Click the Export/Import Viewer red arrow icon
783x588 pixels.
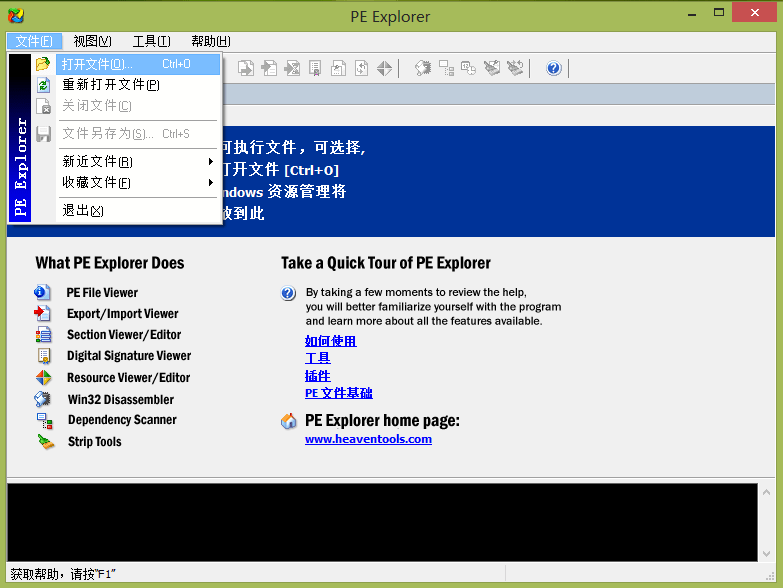[42, 313]
